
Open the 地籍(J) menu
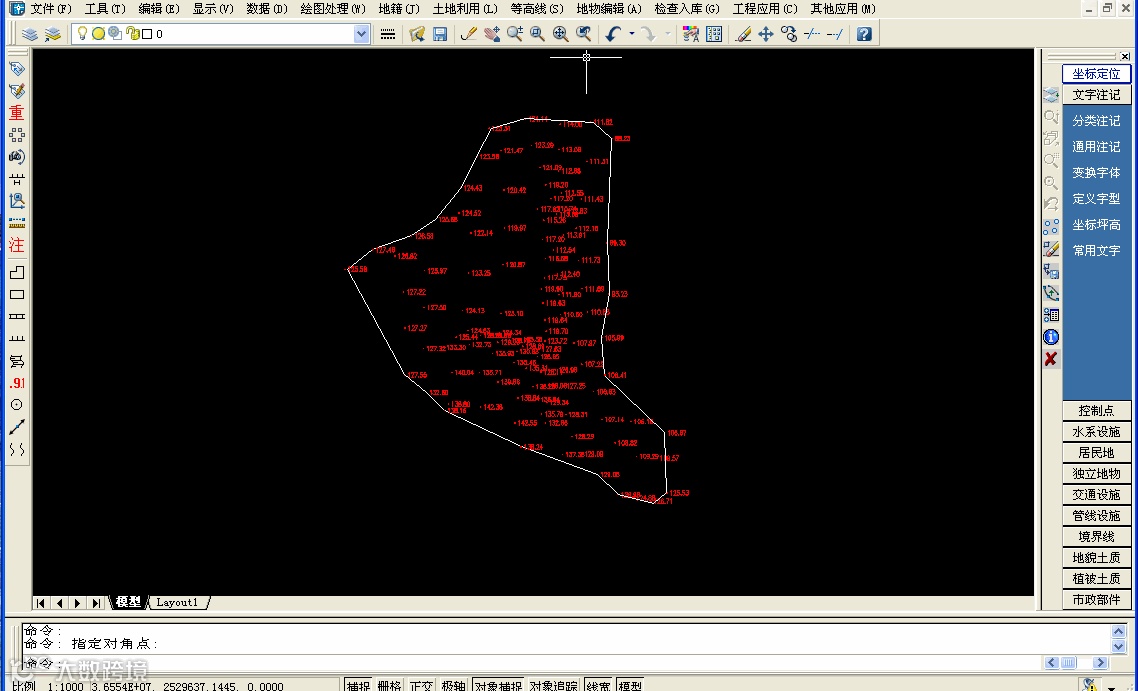tap(399, 9)
